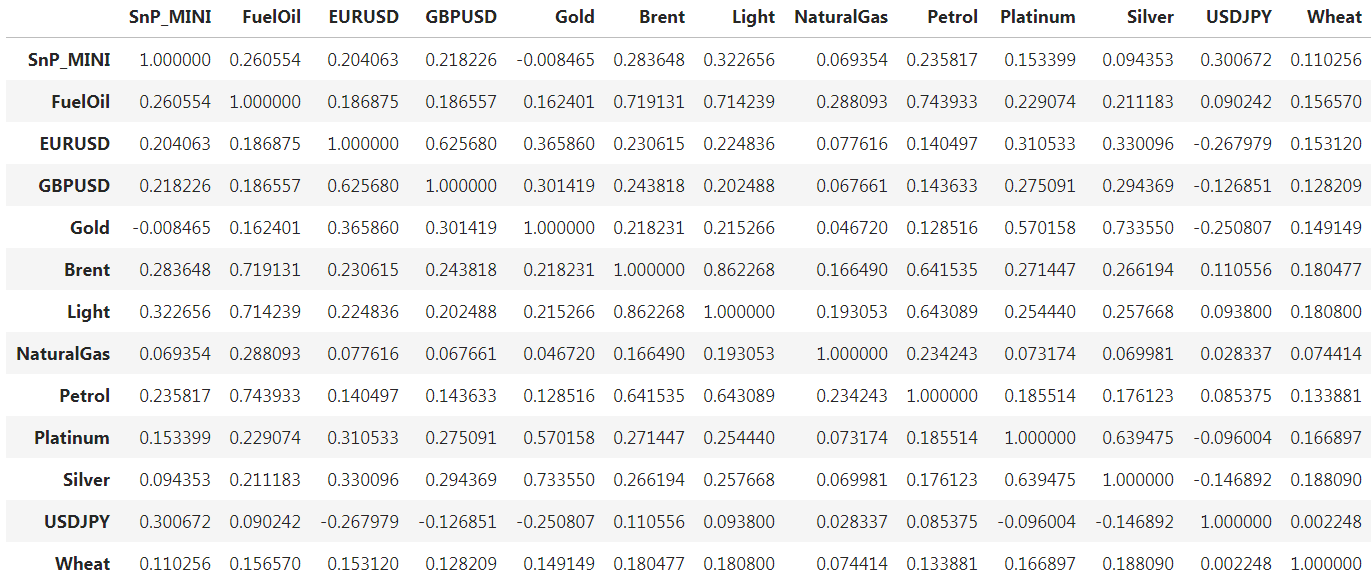Select the EURUSD column header
The width and height of the screenshot is (1372, 581).
click(x=361, y=17)
